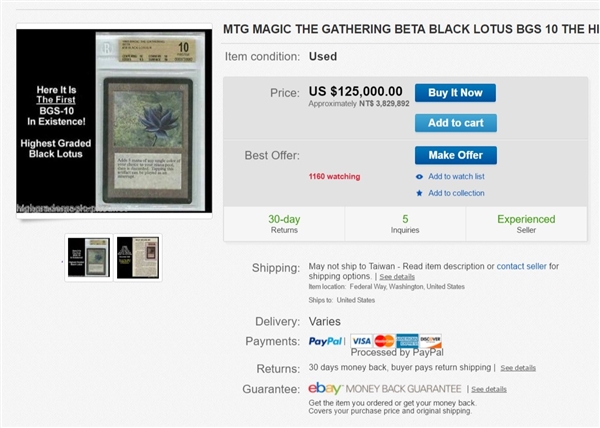Viewport: 600px width, 428px height.
Task: Click the eye icon beside Add to watch list
Action: point(420,177)
